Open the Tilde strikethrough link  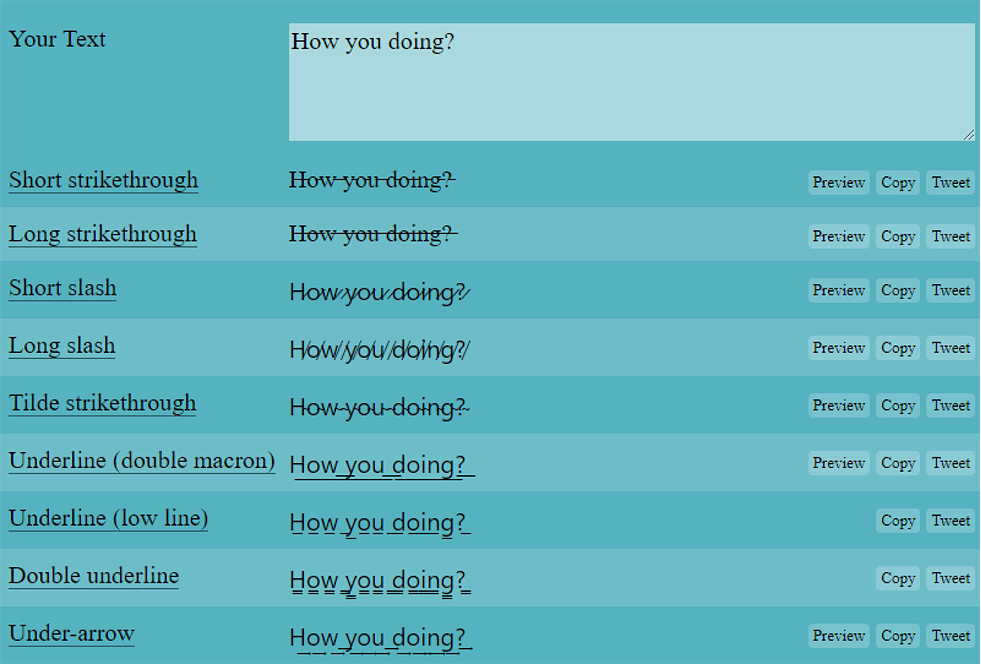(x=102, y=403)
